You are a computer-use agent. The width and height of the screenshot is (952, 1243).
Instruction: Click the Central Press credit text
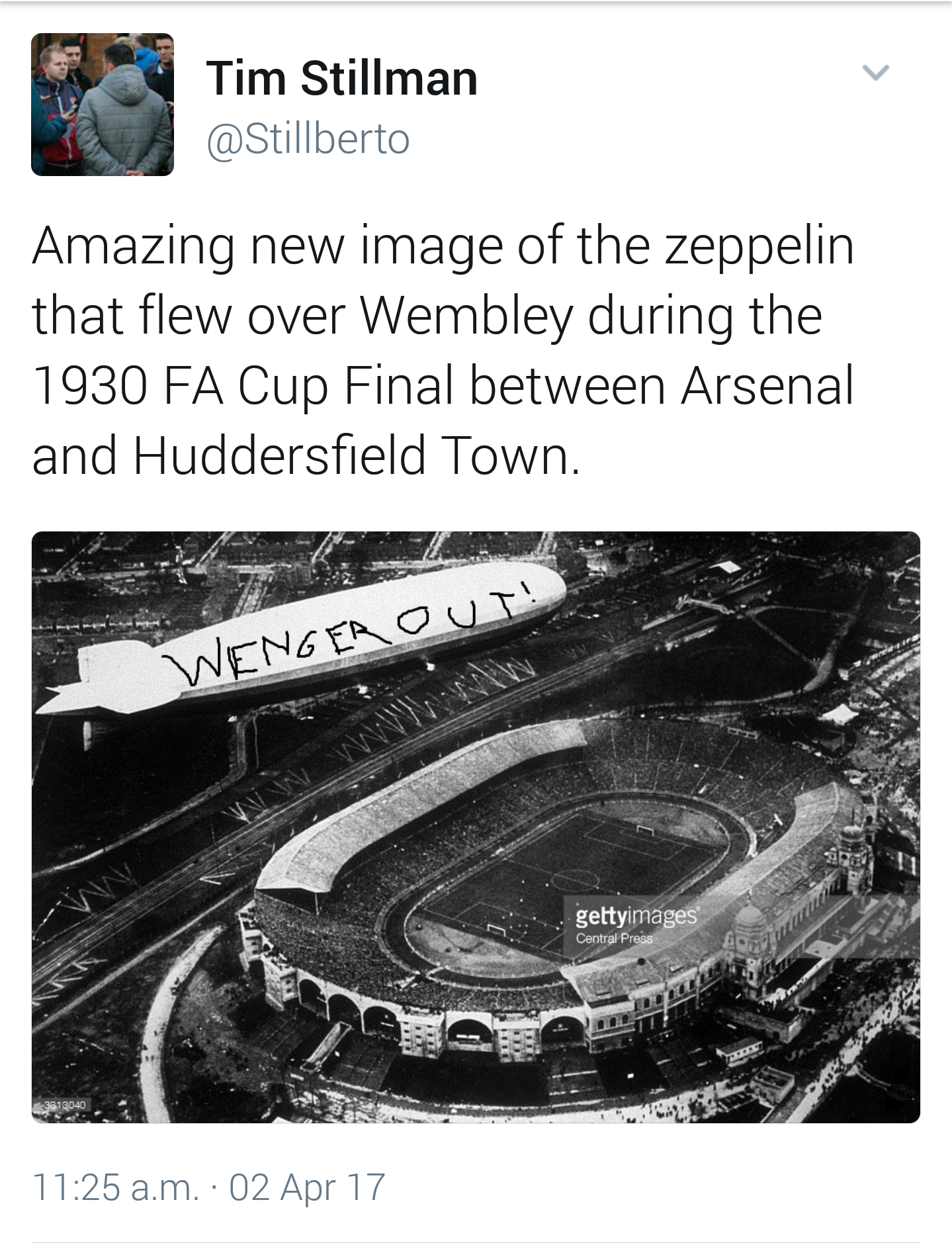pos(614,939)
